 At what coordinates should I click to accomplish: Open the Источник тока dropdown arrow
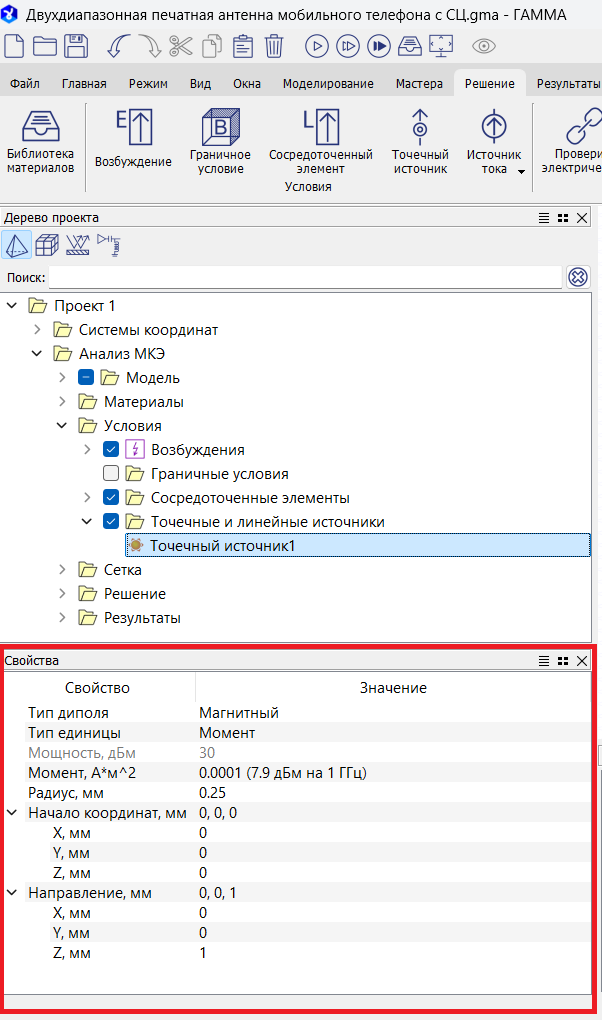[x=521, y=171]
